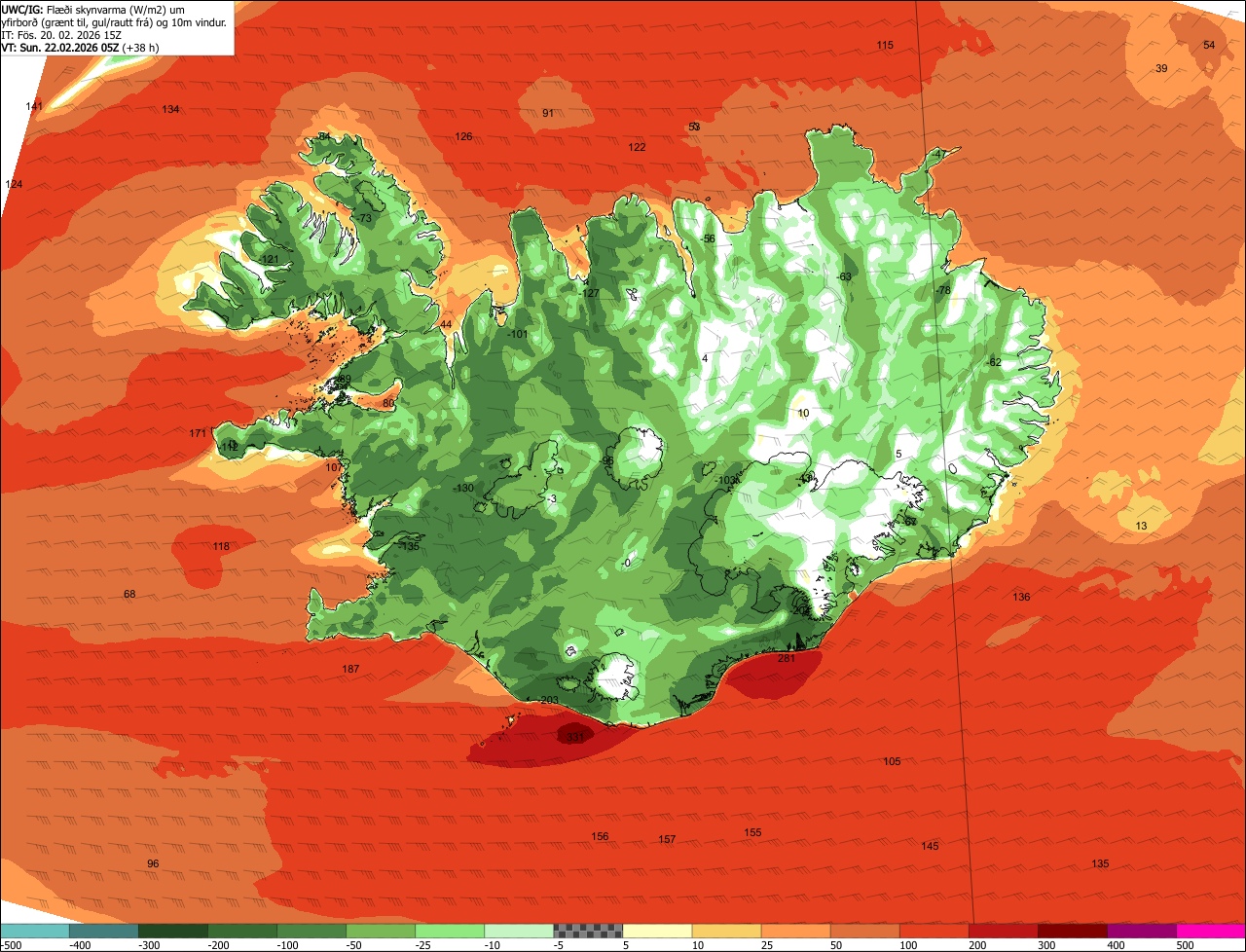Click the -130 value in west Iceland
The width and height of the screenshot is (1246, 952).
pyautogui.click(x=463, y=488)
